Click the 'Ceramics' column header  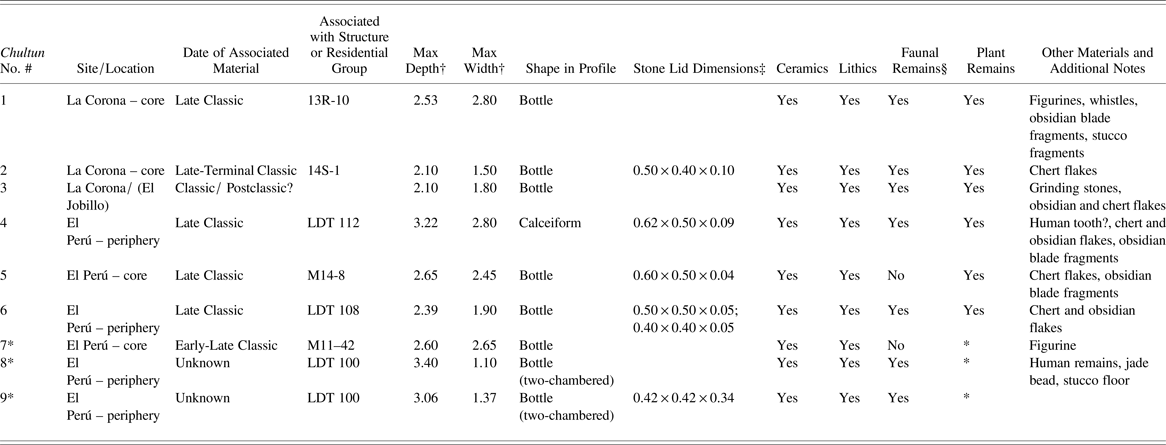point(802,69)
